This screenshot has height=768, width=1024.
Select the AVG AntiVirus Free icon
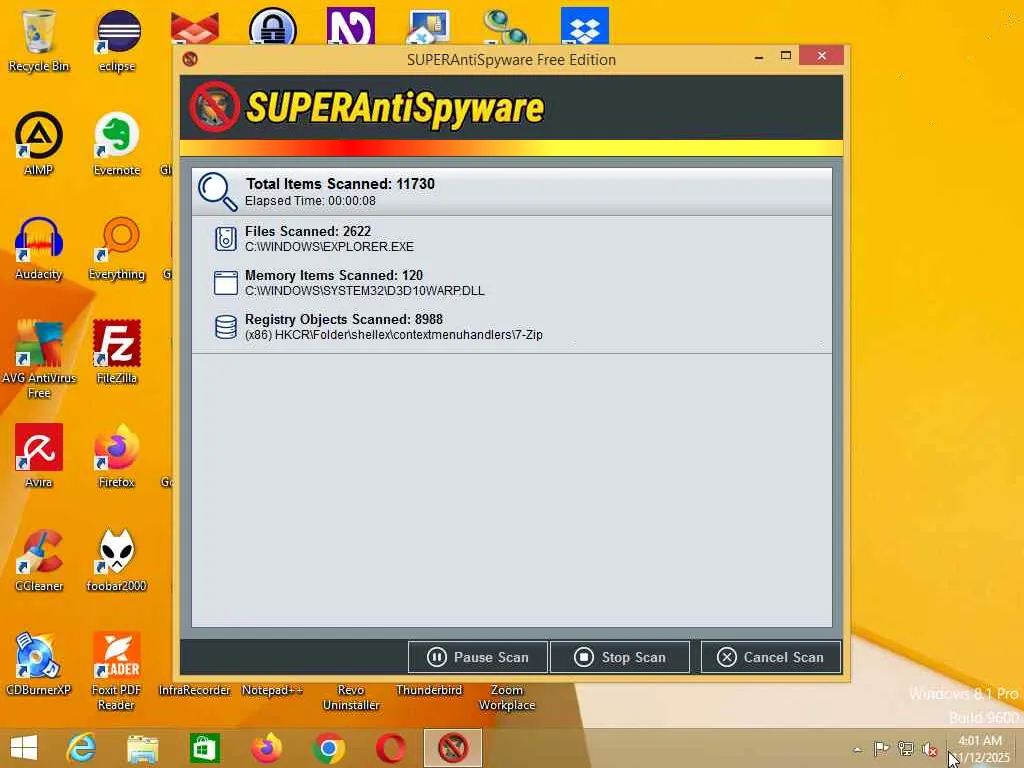(x=39, y=359)
